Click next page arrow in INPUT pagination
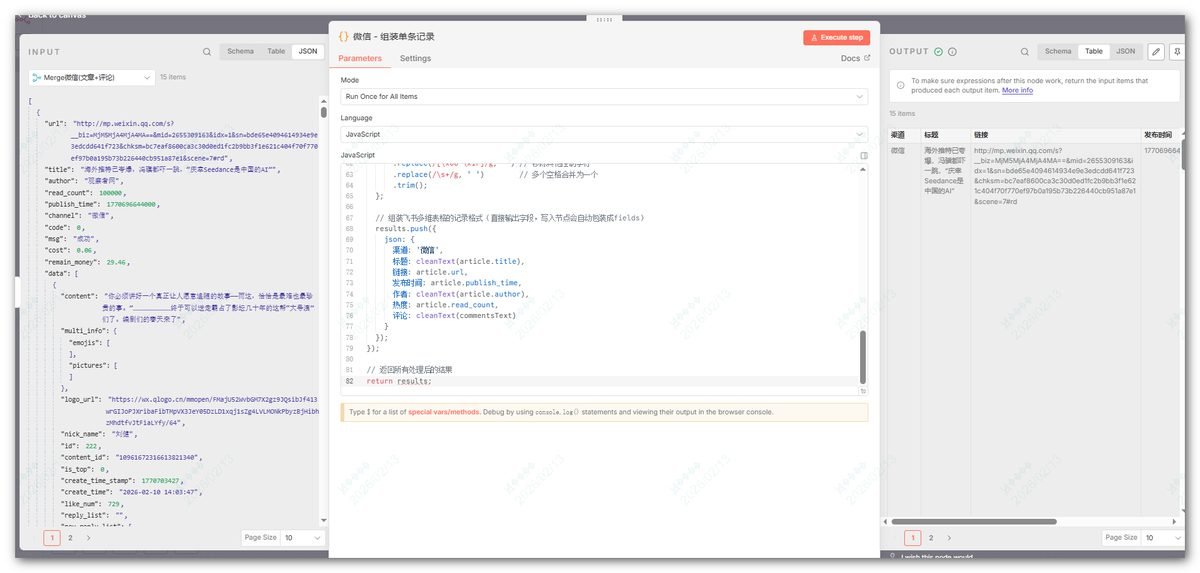 click(x=88, y=537)
